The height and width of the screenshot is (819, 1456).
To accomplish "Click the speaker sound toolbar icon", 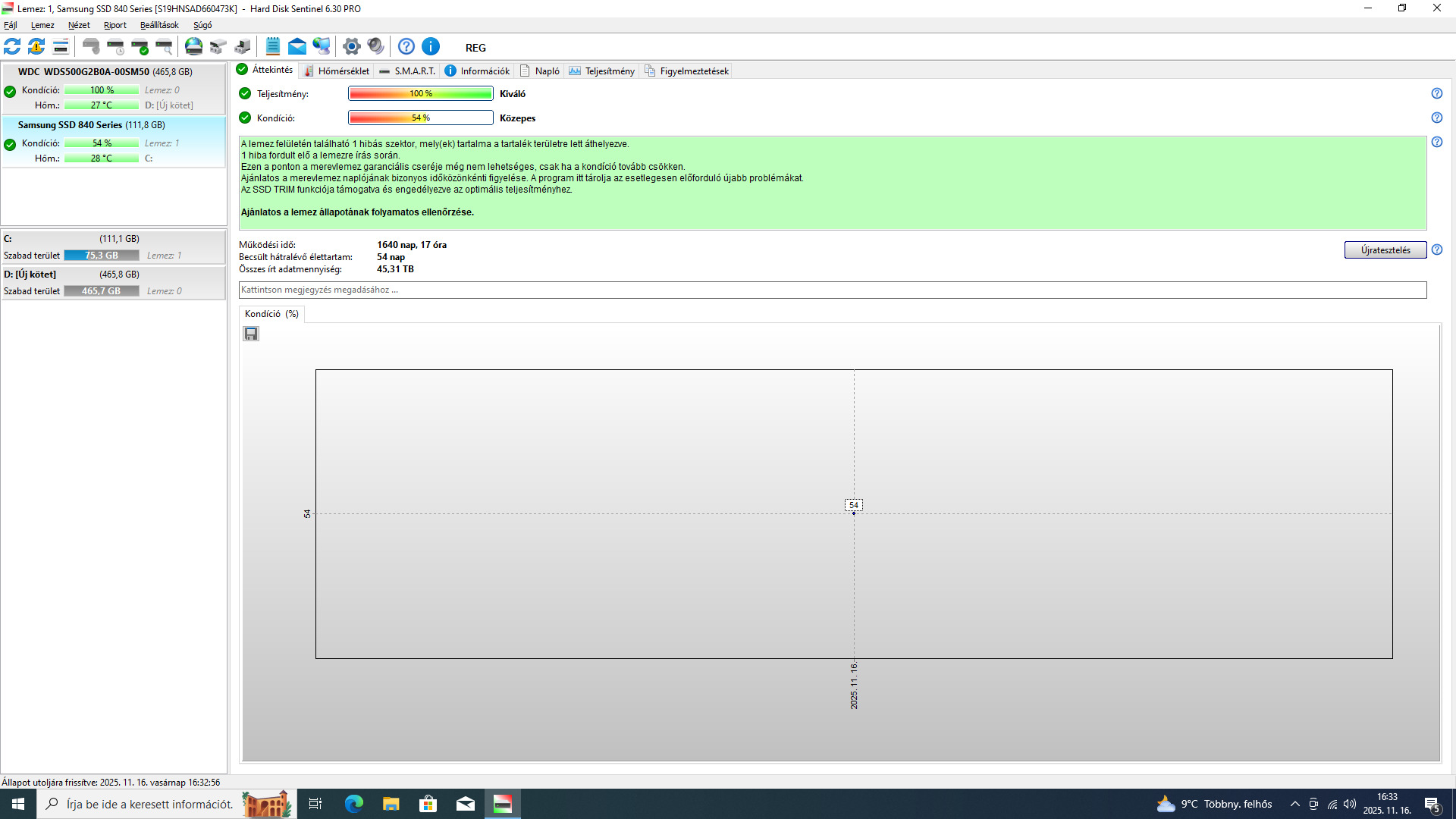I will [375, 47].
